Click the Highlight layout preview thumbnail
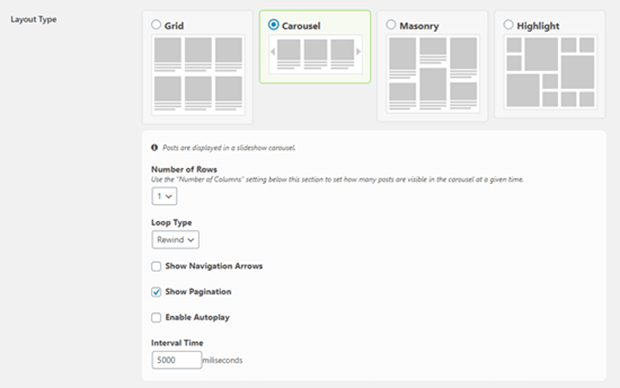The height and width of the screenshot is (388, 620). pos(550,72)
